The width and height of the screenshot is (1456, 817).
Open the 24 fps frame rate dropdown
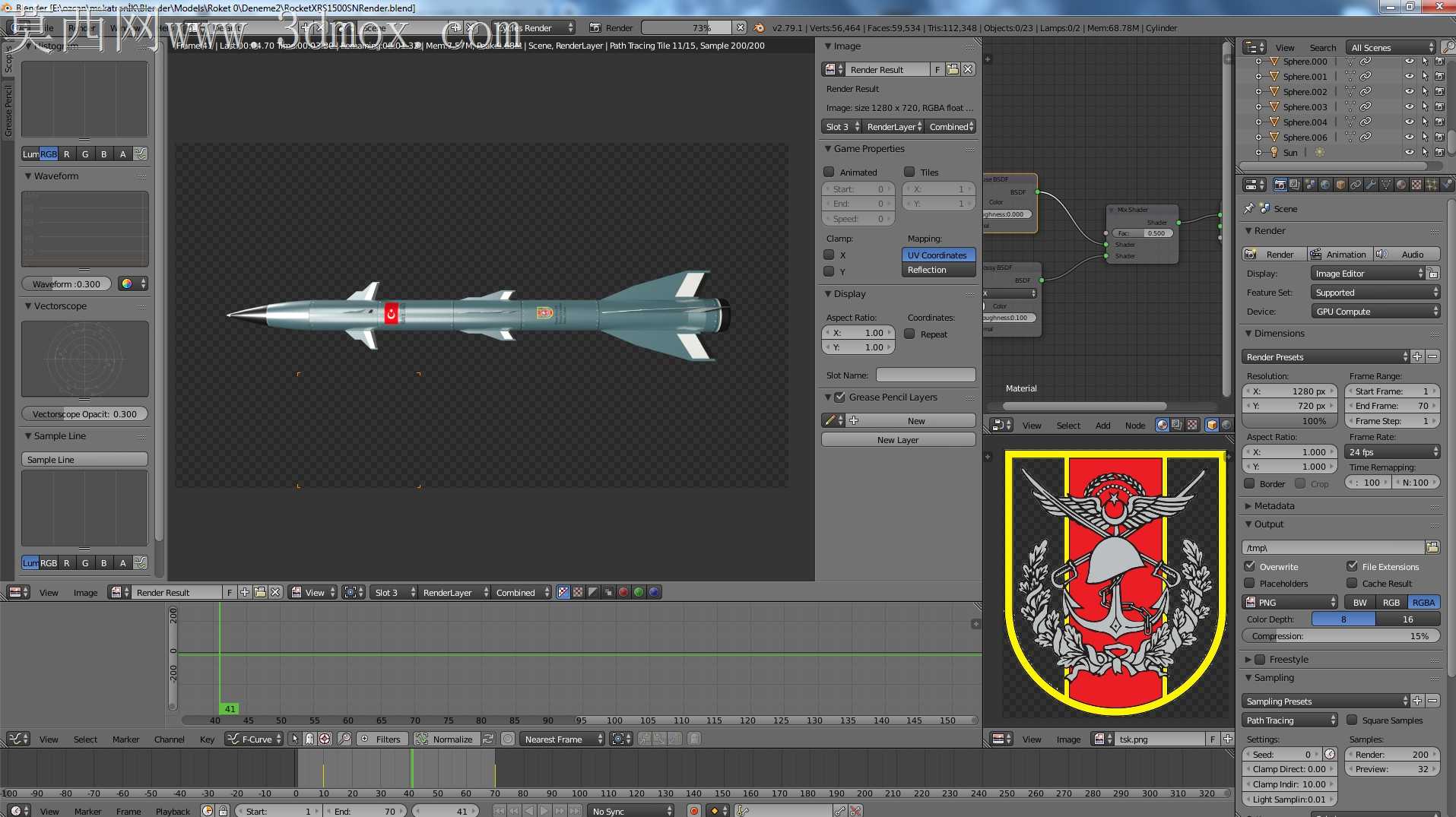pos(1393,452)
